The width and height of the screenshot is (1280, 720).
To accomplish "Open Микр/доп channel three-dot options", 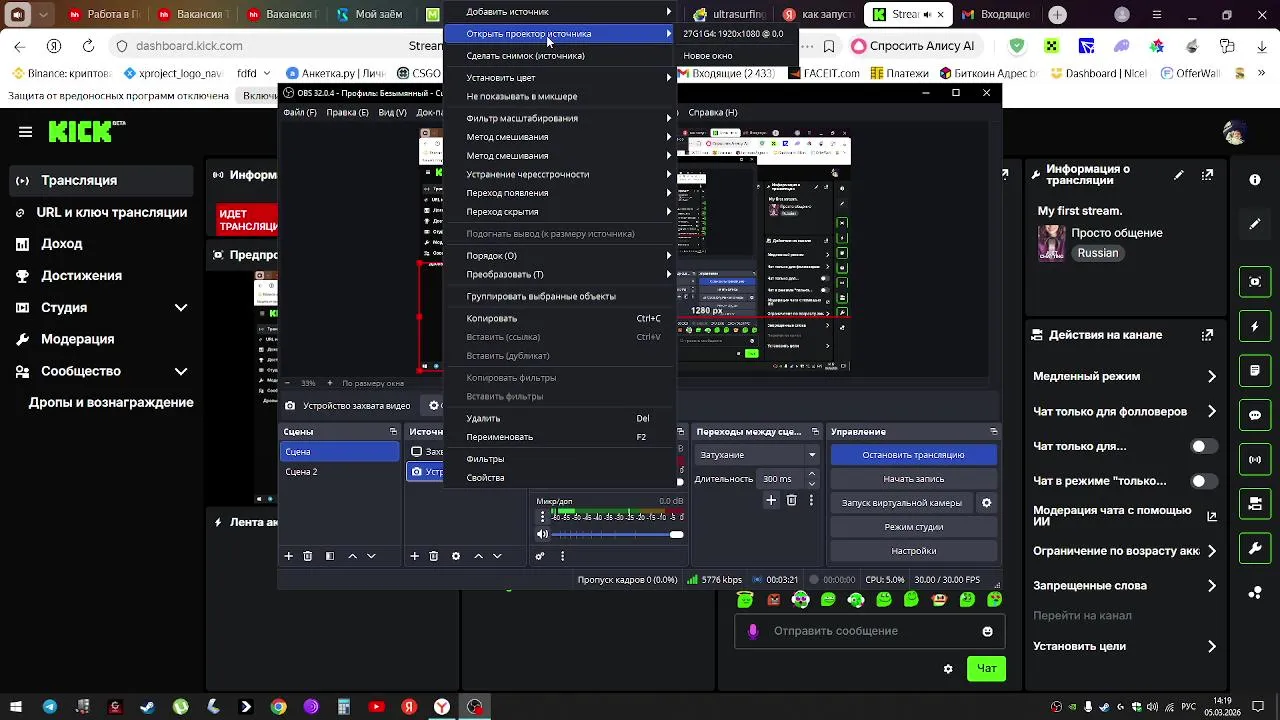I will point(543,517).
